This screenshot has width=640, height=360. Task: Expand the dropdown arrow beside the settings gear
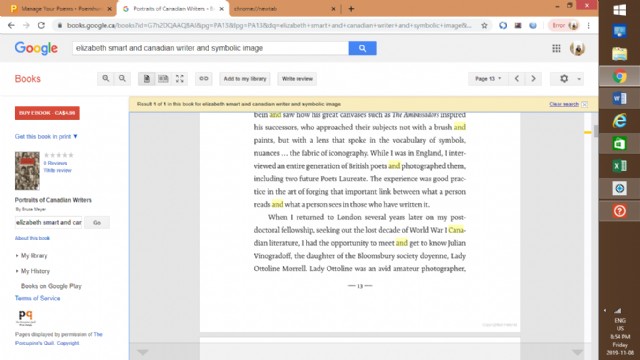tap(579, 79)
